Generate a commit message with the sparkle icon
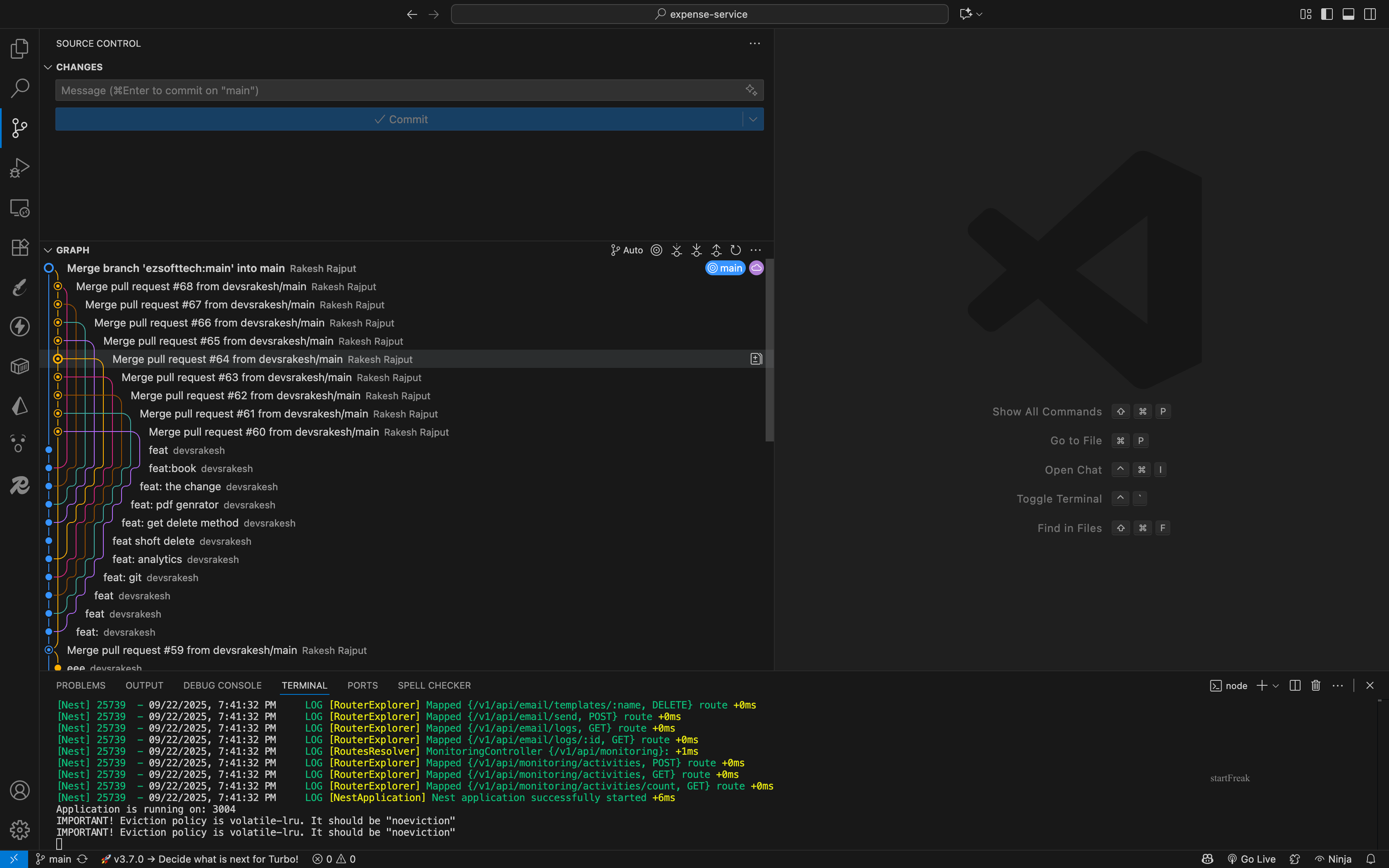The height and width of the screenshot is (868, 1389). tap(751, 90)
